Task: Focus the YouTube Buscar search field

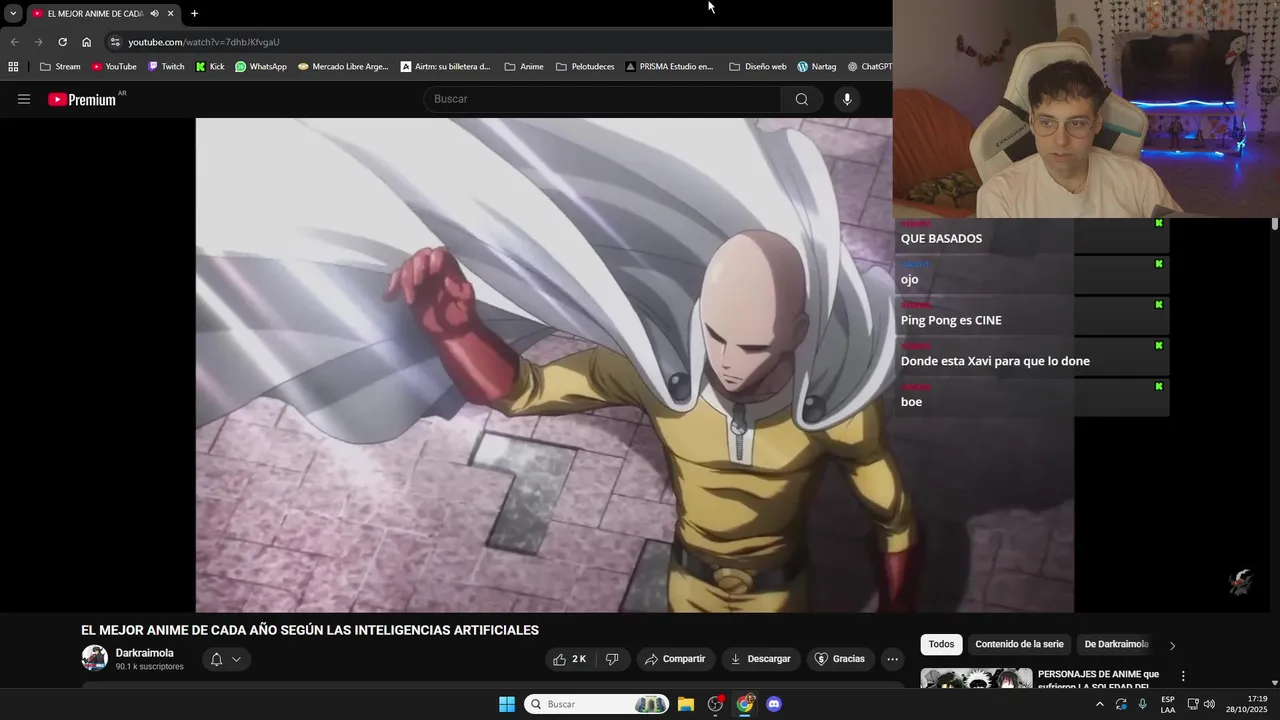Action: (x=602, y=99)
